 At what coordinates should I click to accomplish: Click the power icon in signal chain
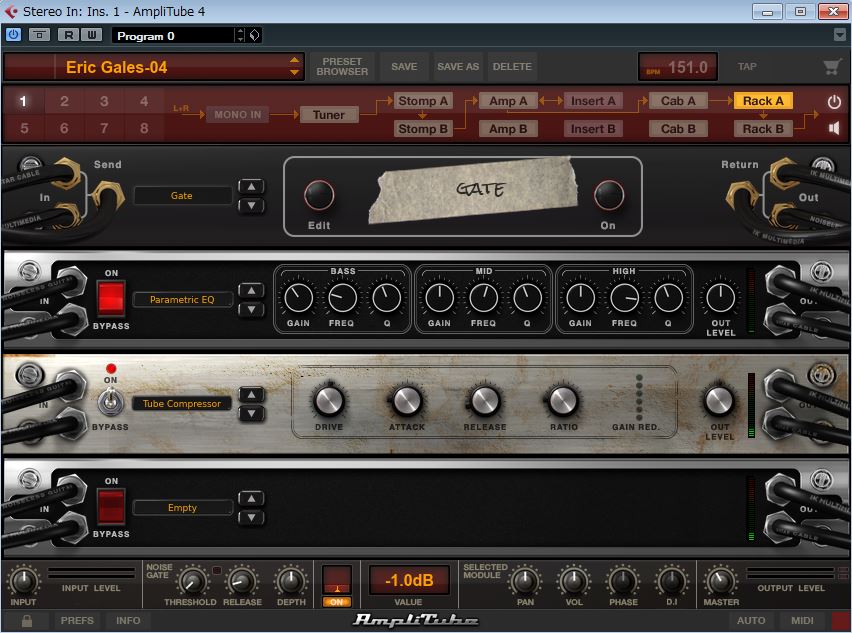coord(834,102)
